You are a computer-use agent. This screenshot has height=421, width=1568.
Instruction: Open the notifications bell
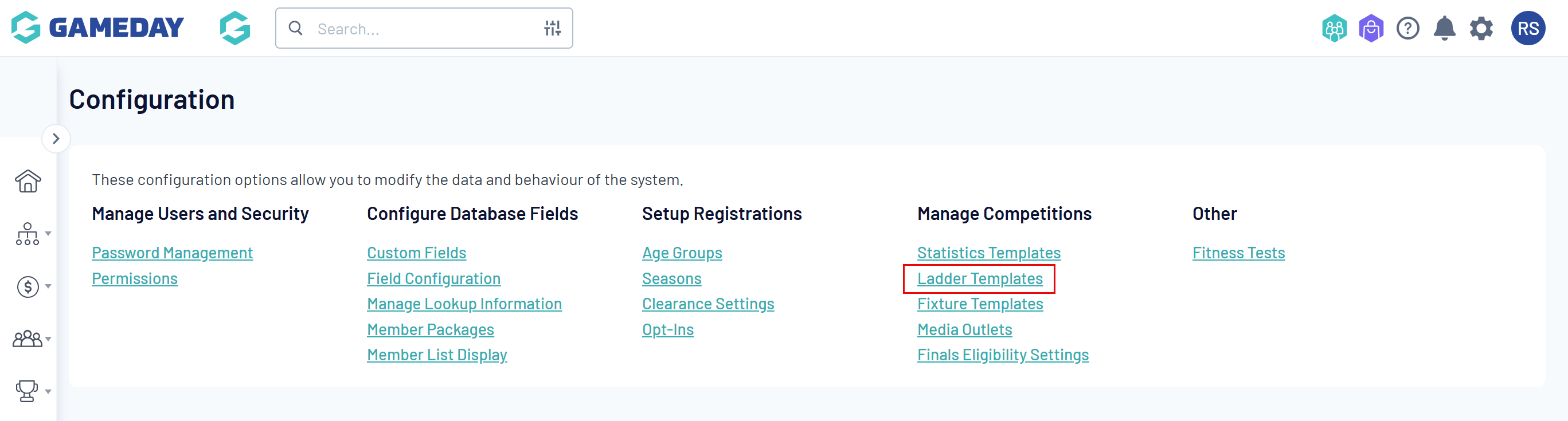(x=1444, y=29)
